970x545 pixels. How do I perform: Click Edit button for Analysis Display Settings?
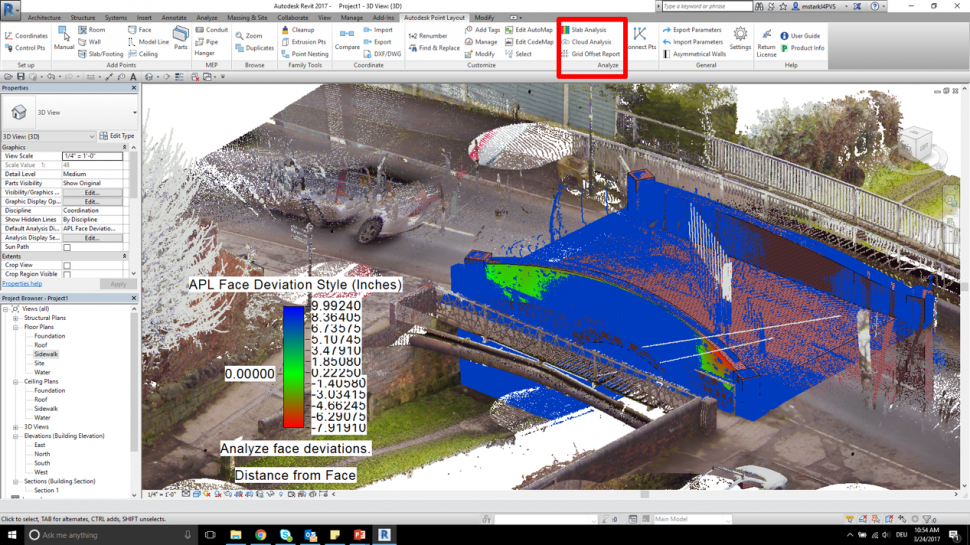(x=92, y=238)
